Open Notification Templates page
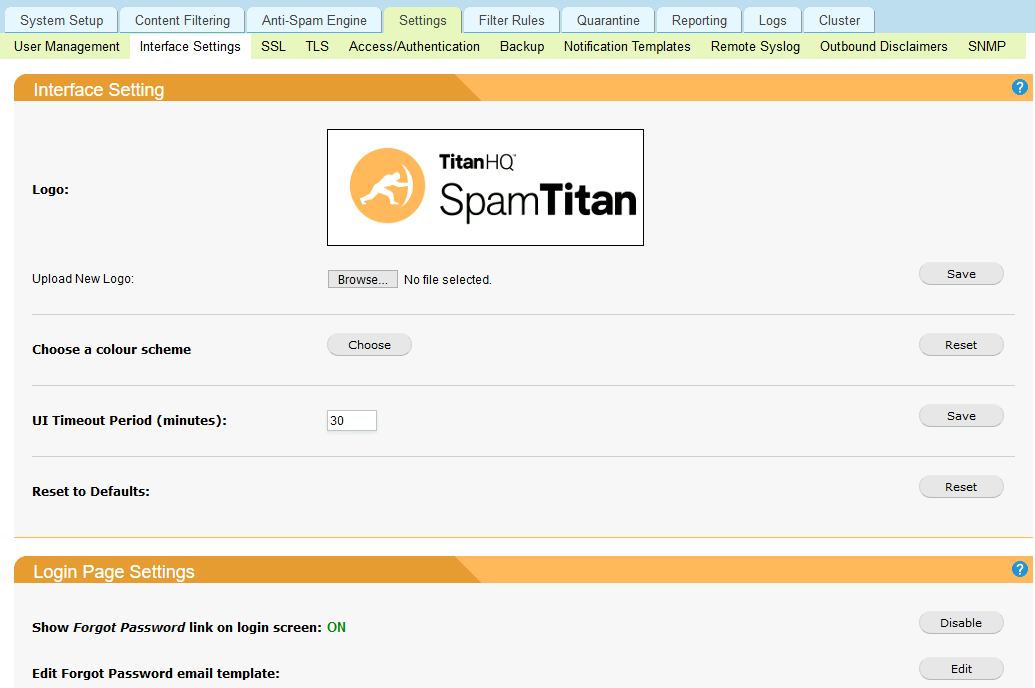The width and height of the screenshot is (1035, 688). click(627, 46)
